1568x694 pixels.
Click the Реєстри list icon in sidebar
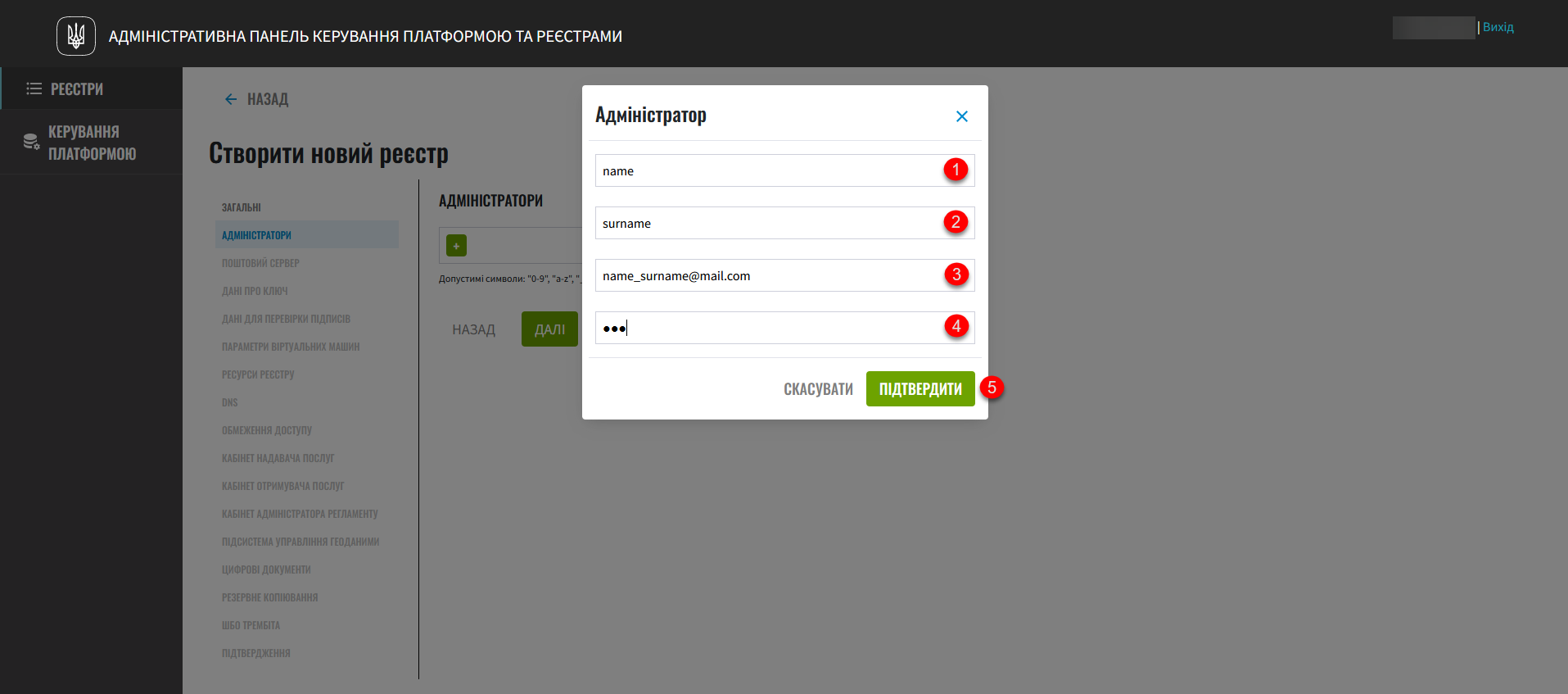tap(34, 88)
